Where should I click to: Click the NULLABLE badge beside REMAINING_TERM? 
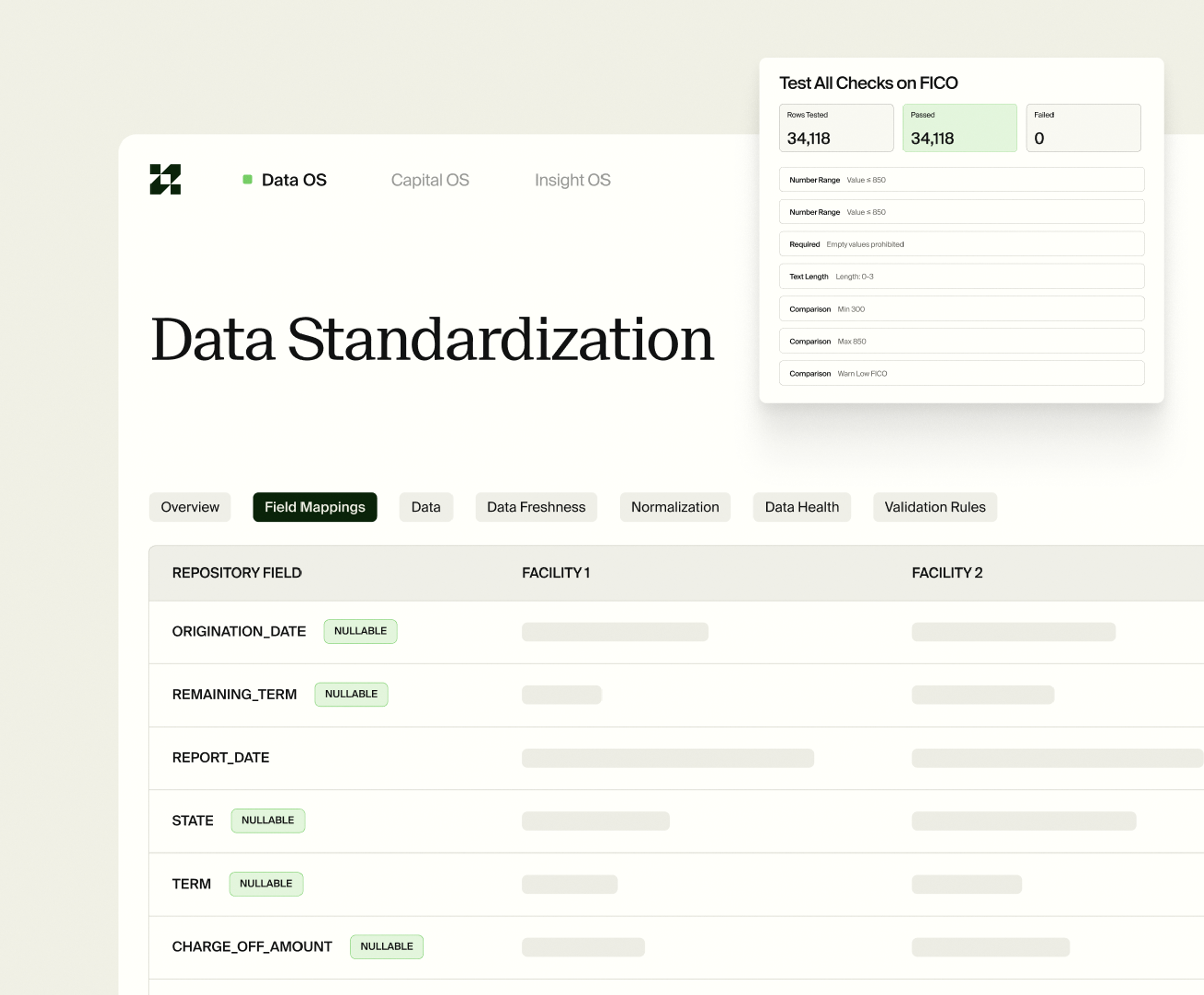tap(351, 694)
